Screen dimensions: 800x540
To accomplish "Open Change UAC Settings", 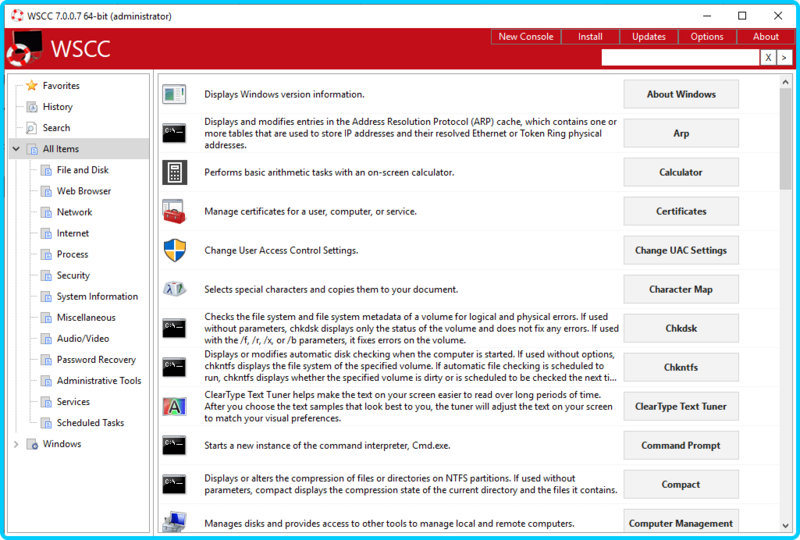I will 681,251.
